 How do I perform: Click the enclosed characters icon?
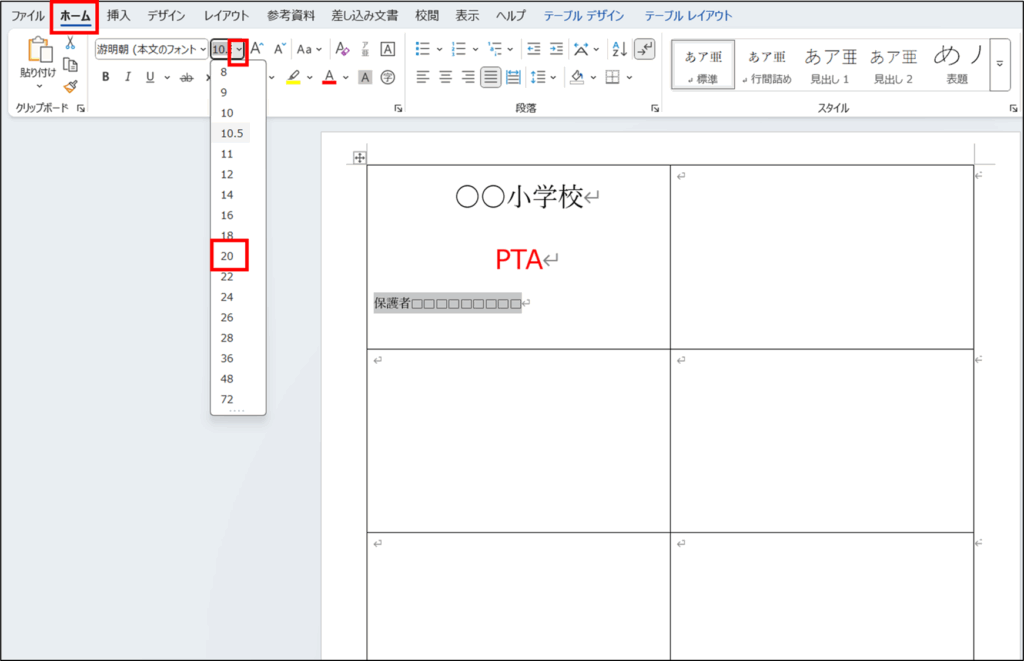pos(388,78)
